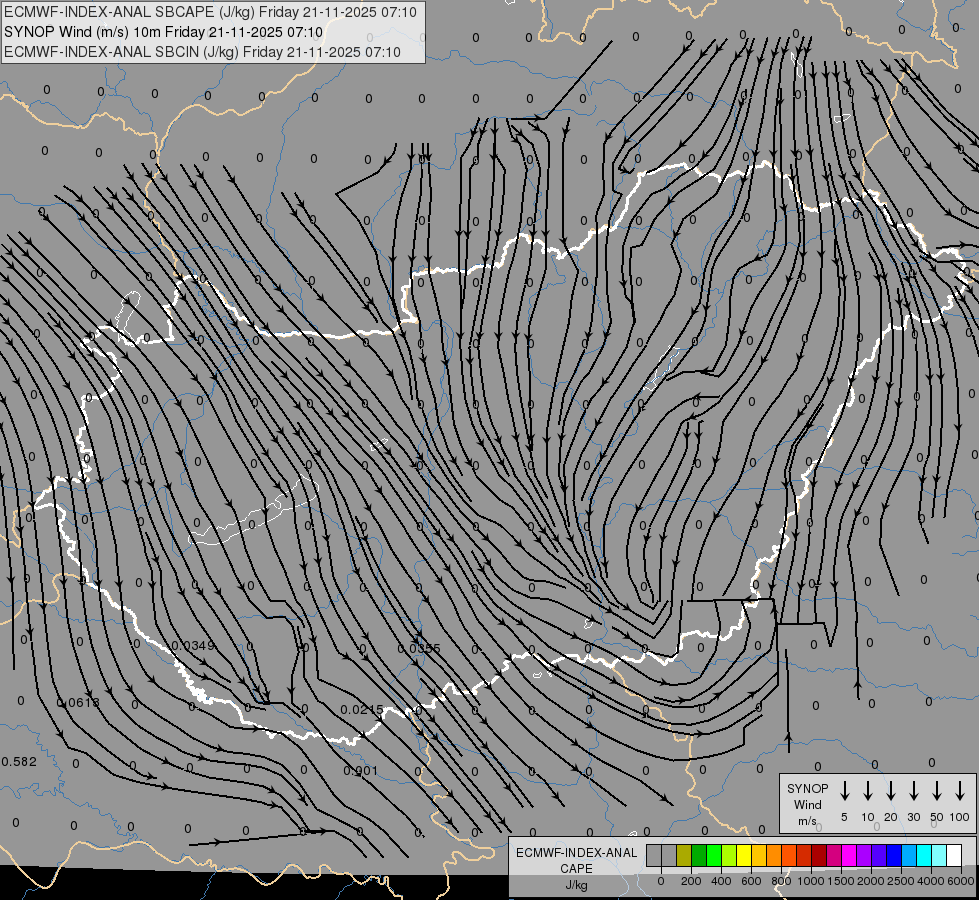
Task: Click the wind arrow icon above 20 m/s
Action: coord(890,791)
